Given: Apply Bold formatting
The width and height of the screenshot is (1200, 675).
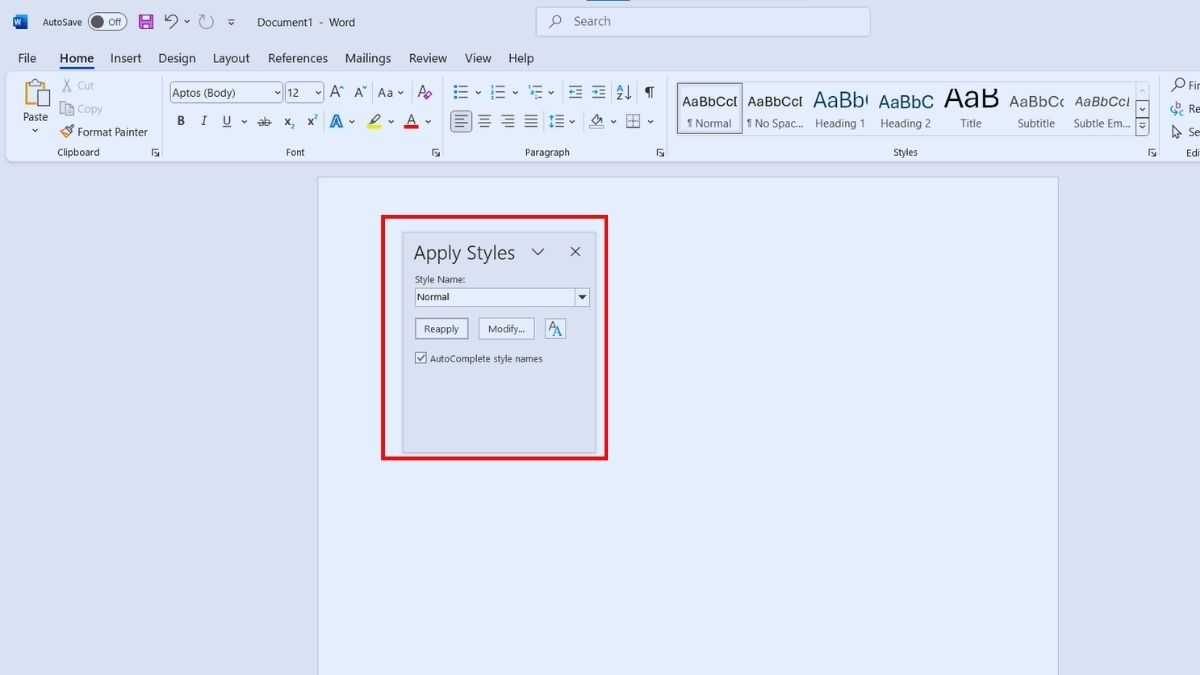Looking at the screenshot, I should (x=181, y=121).
